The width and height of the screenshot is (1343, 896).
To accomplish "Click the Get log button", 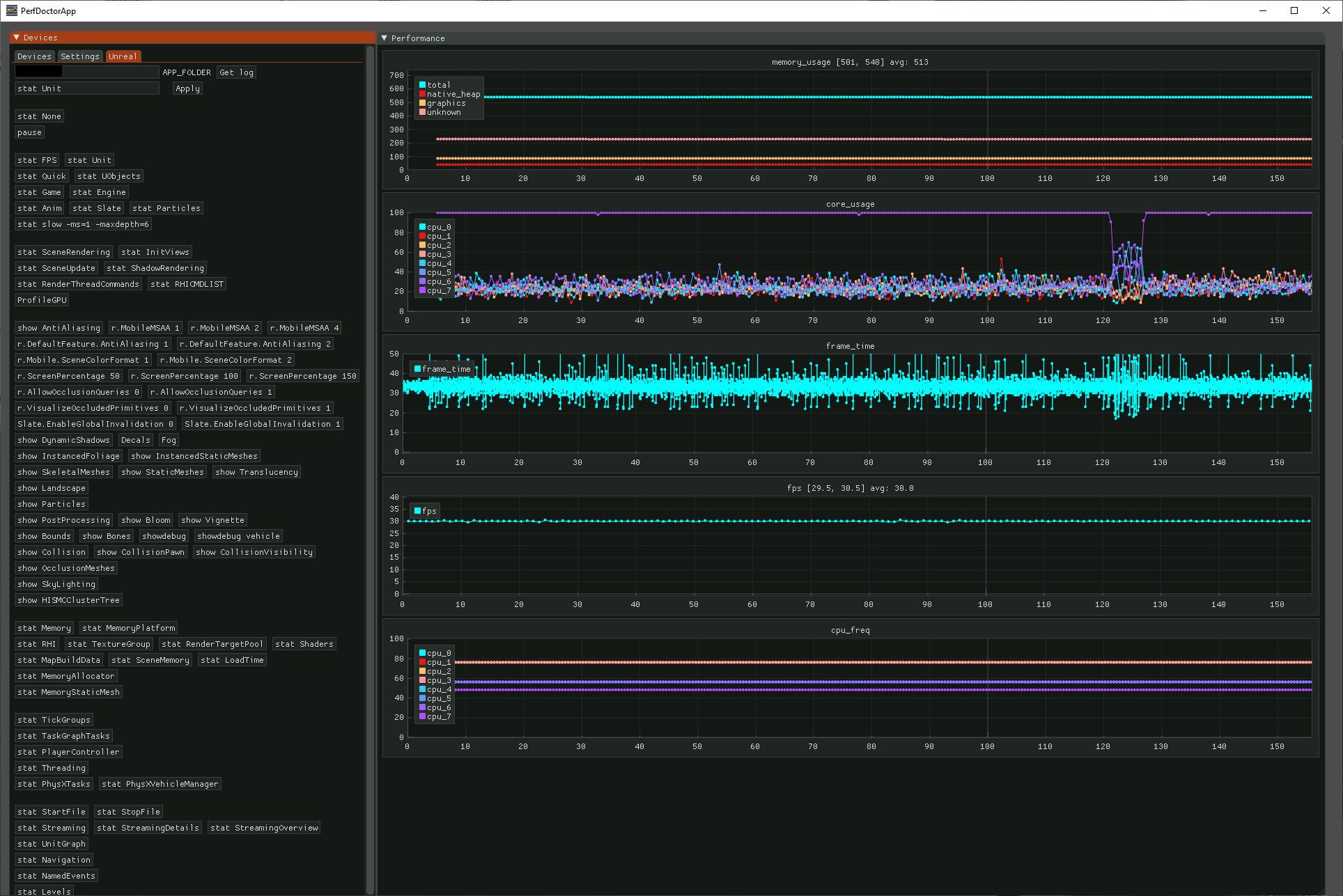I will [236, 72].
